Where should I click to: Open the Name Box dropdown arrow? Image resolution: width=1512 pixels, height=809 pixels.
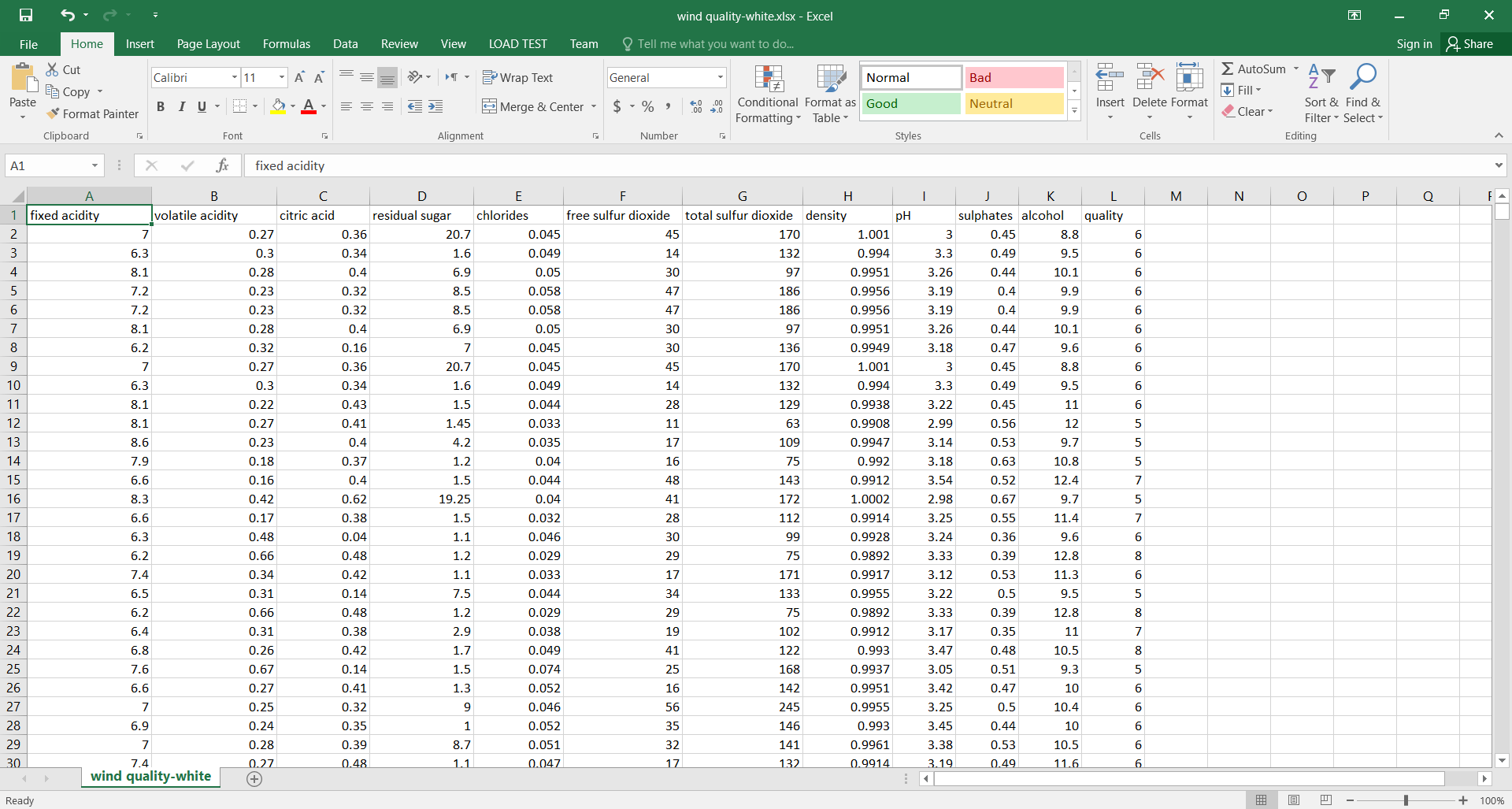tap(94, 165)
